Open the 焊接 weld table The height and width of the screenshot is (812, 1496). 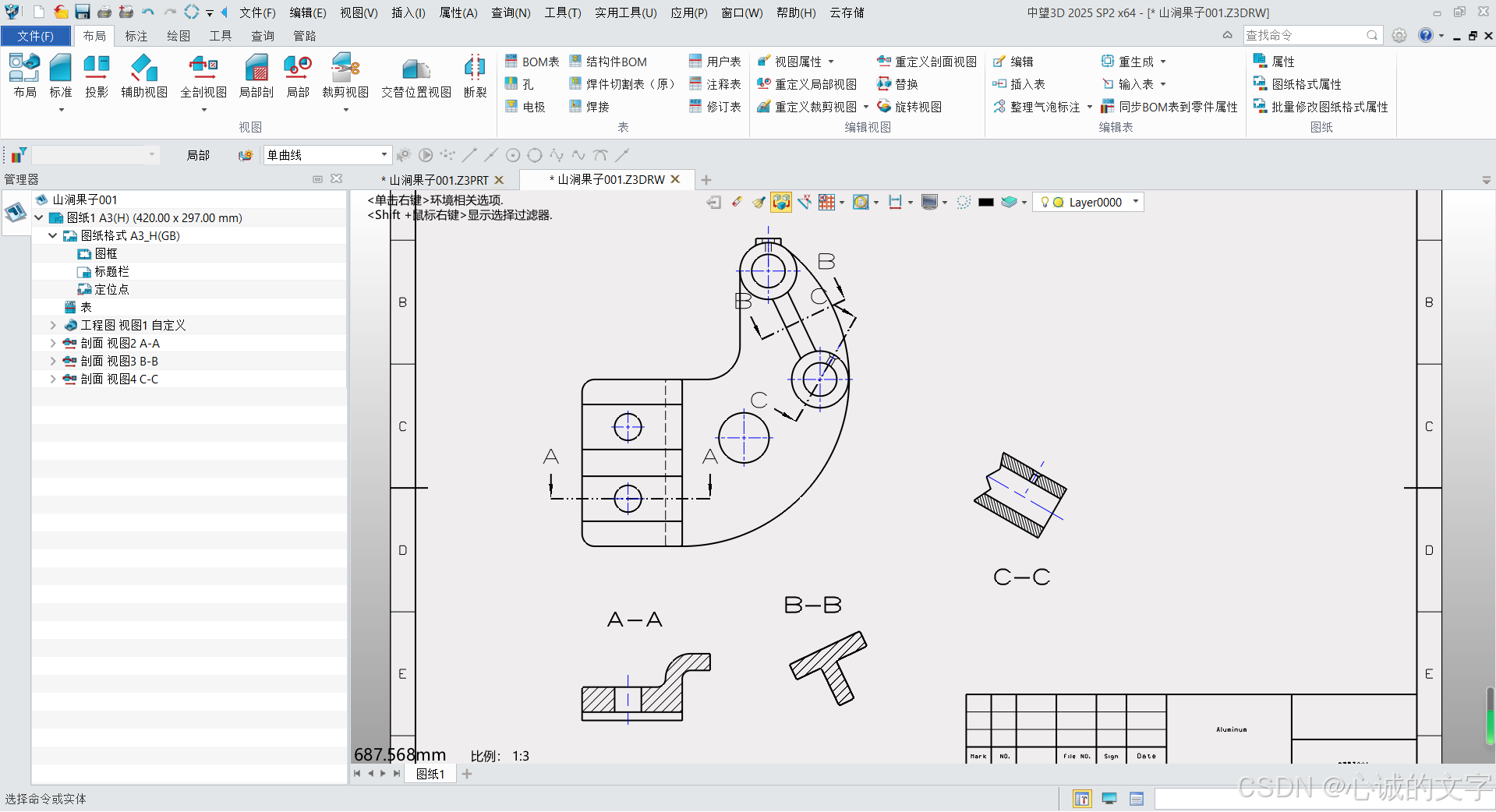(x=589, y=107)
